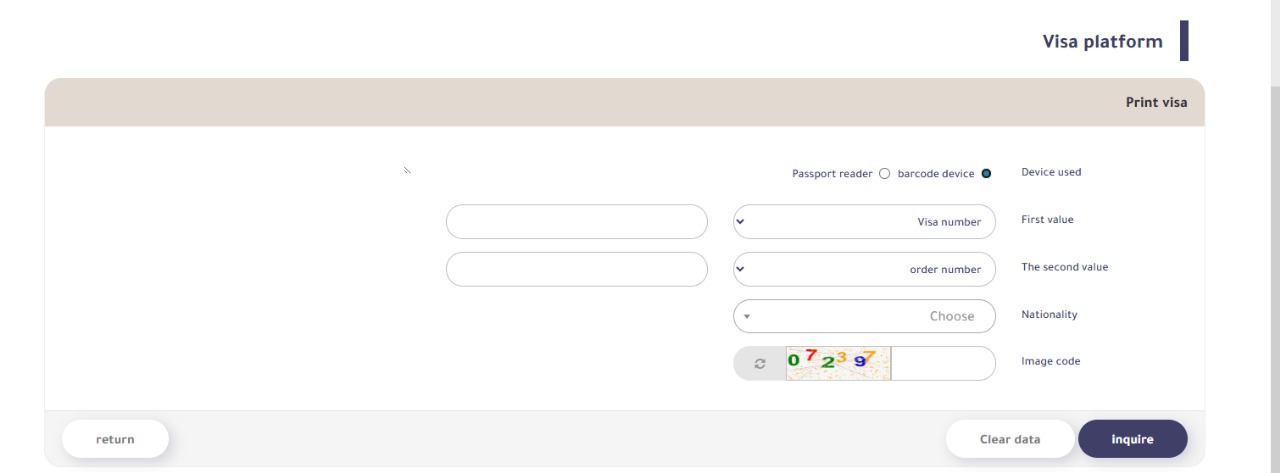Click the Device used label

[x=1051, y=172]
